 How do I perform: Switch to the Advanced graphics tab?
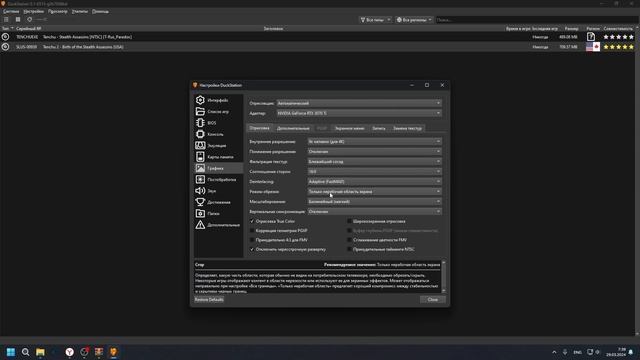point(293,129)
